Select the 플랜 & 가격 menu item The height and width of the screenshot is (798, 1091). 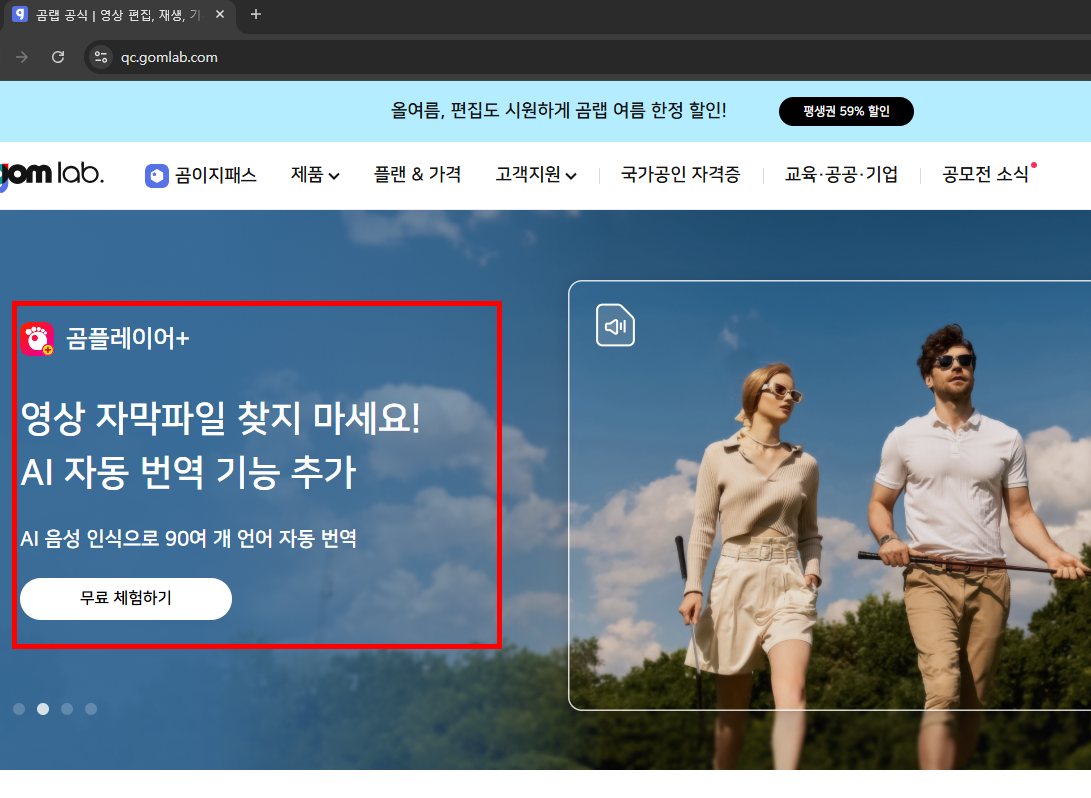pos(417,174)
